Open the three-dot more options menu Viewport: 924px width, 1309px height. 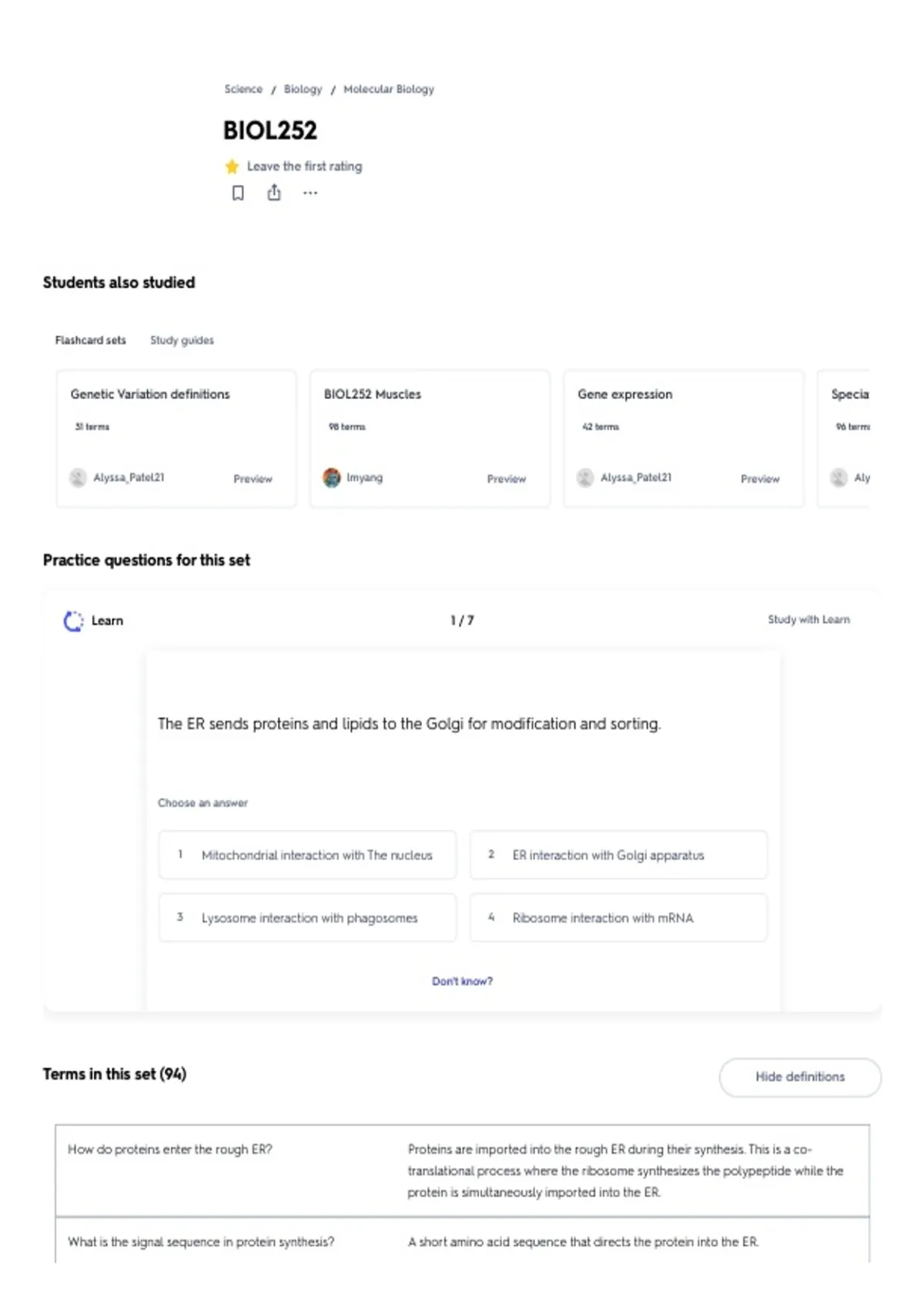coord(310,193)
